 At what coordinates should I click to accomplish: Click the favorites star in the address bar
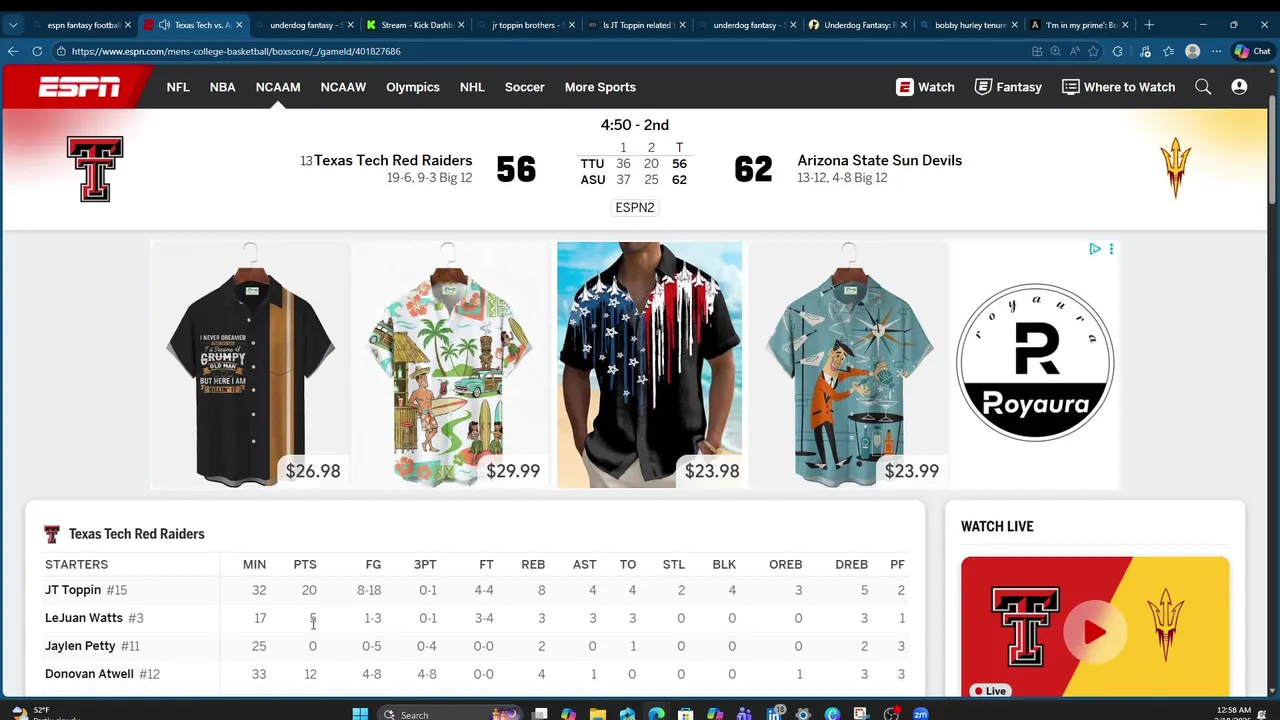click(1093, 51)
